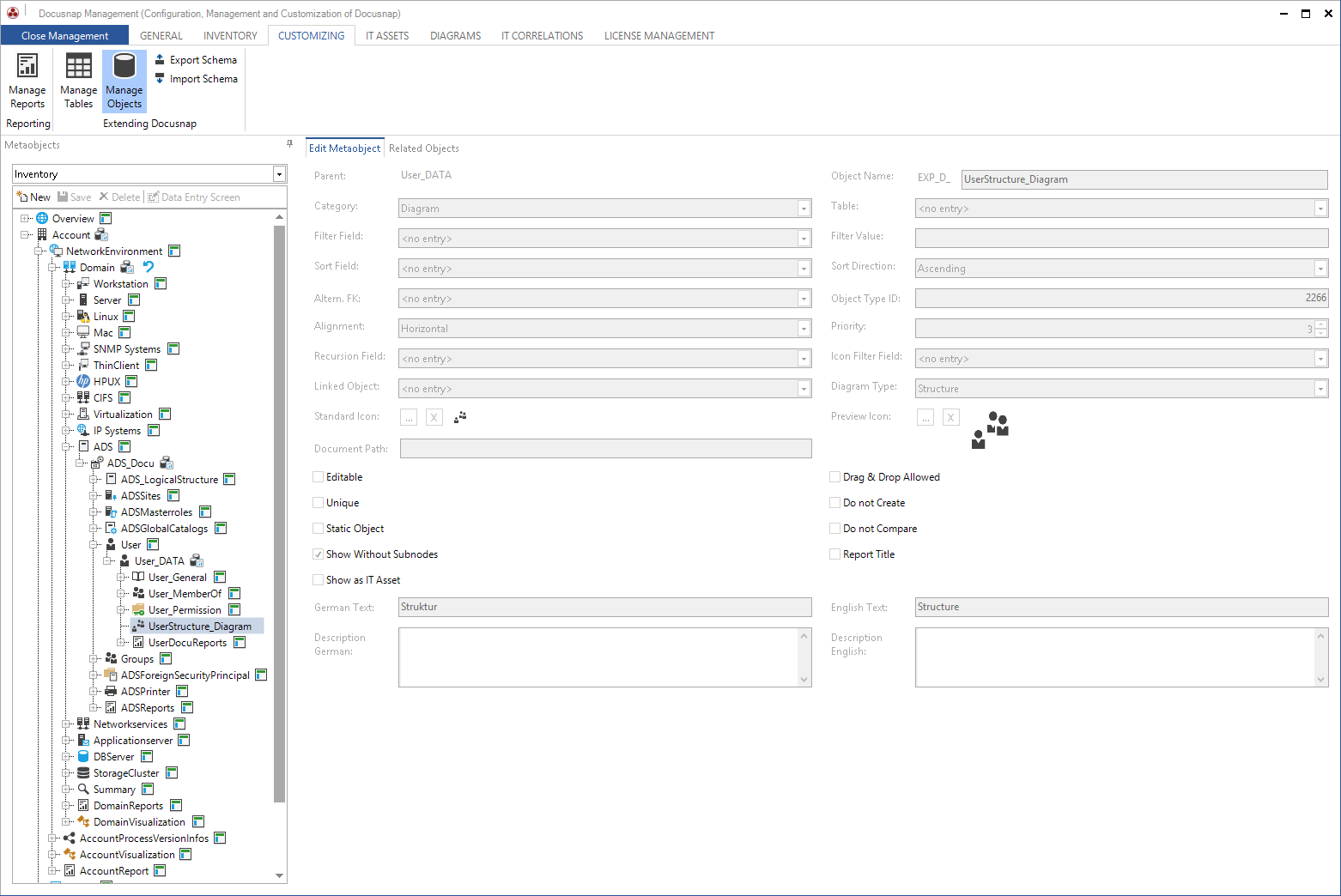Viewport: 1341px width, 896px height.
Task: Open Data Entry Screen
Action: click(194, 197)
